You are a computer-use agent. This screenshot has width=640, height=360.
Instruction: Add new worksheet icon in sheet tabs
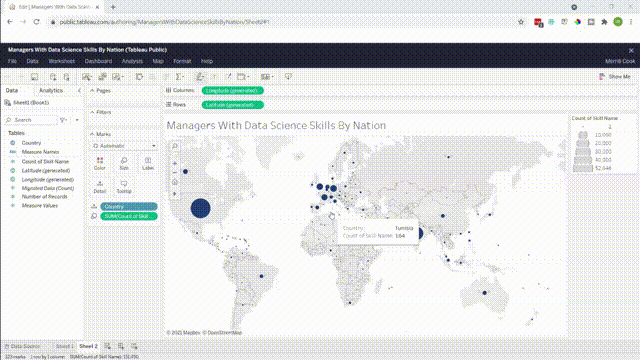(x=107, y=346)
